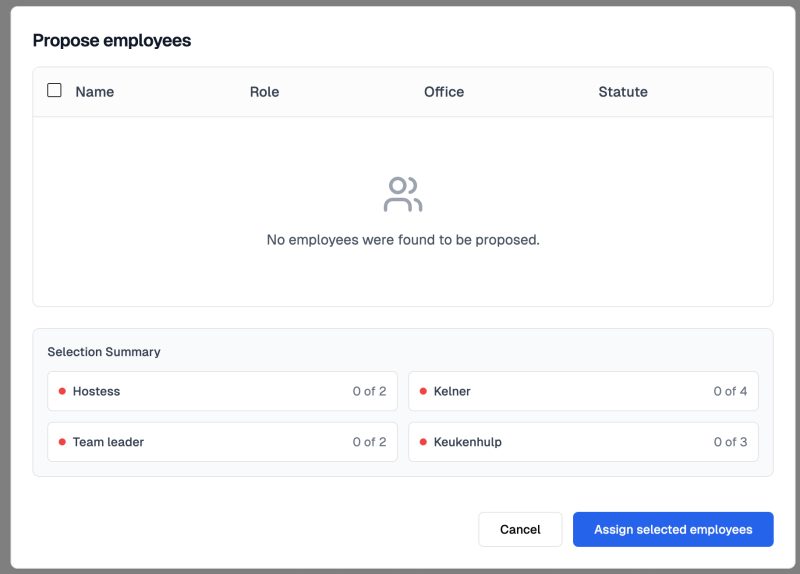Select the Keukenhulp role label
Viewport: 800px width, 574px height.
click(468, 442)
